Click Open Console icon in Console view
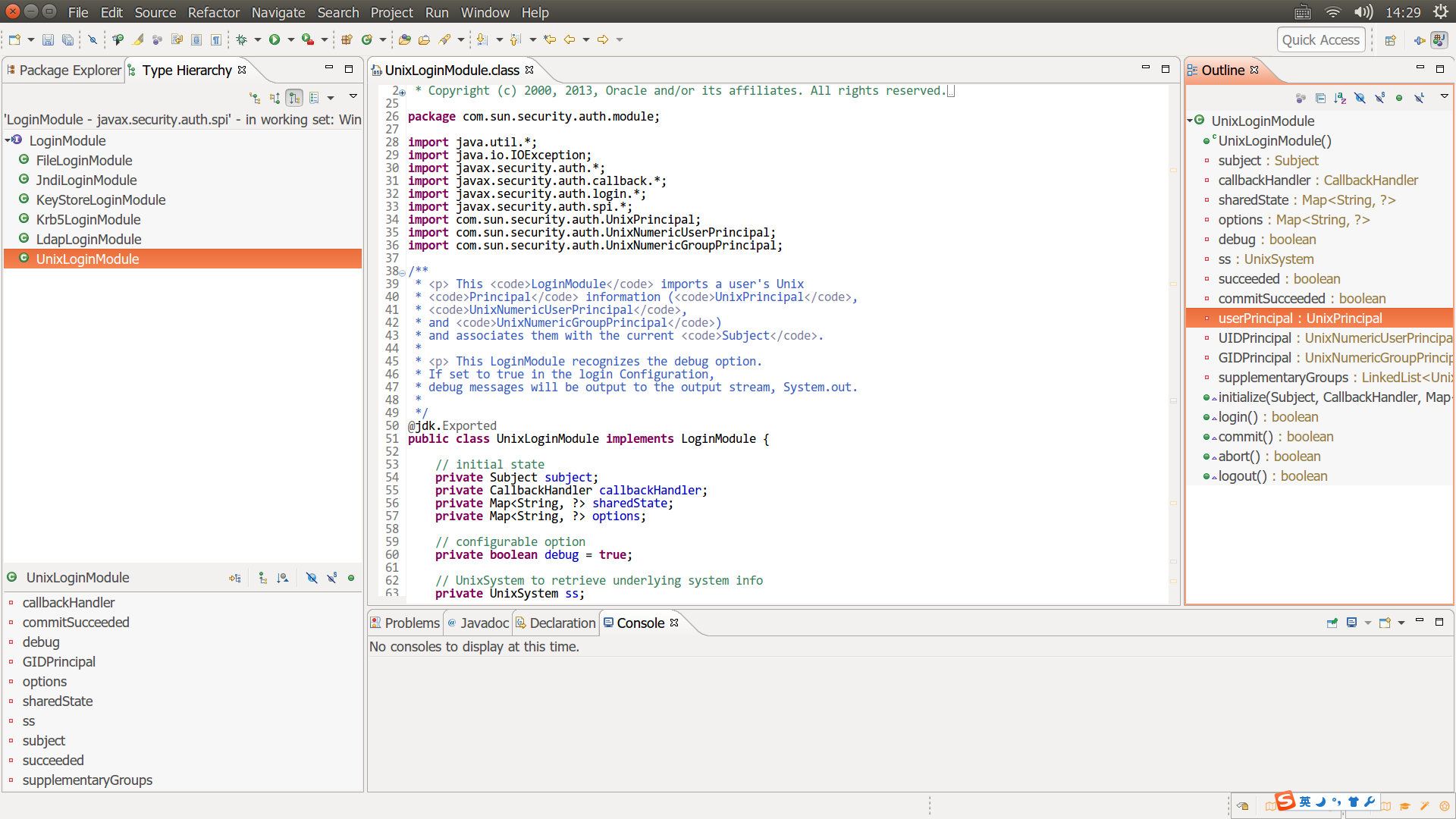Image resolution: width=1456 pixels, height=819 pixels. [x=1385, y=623]
